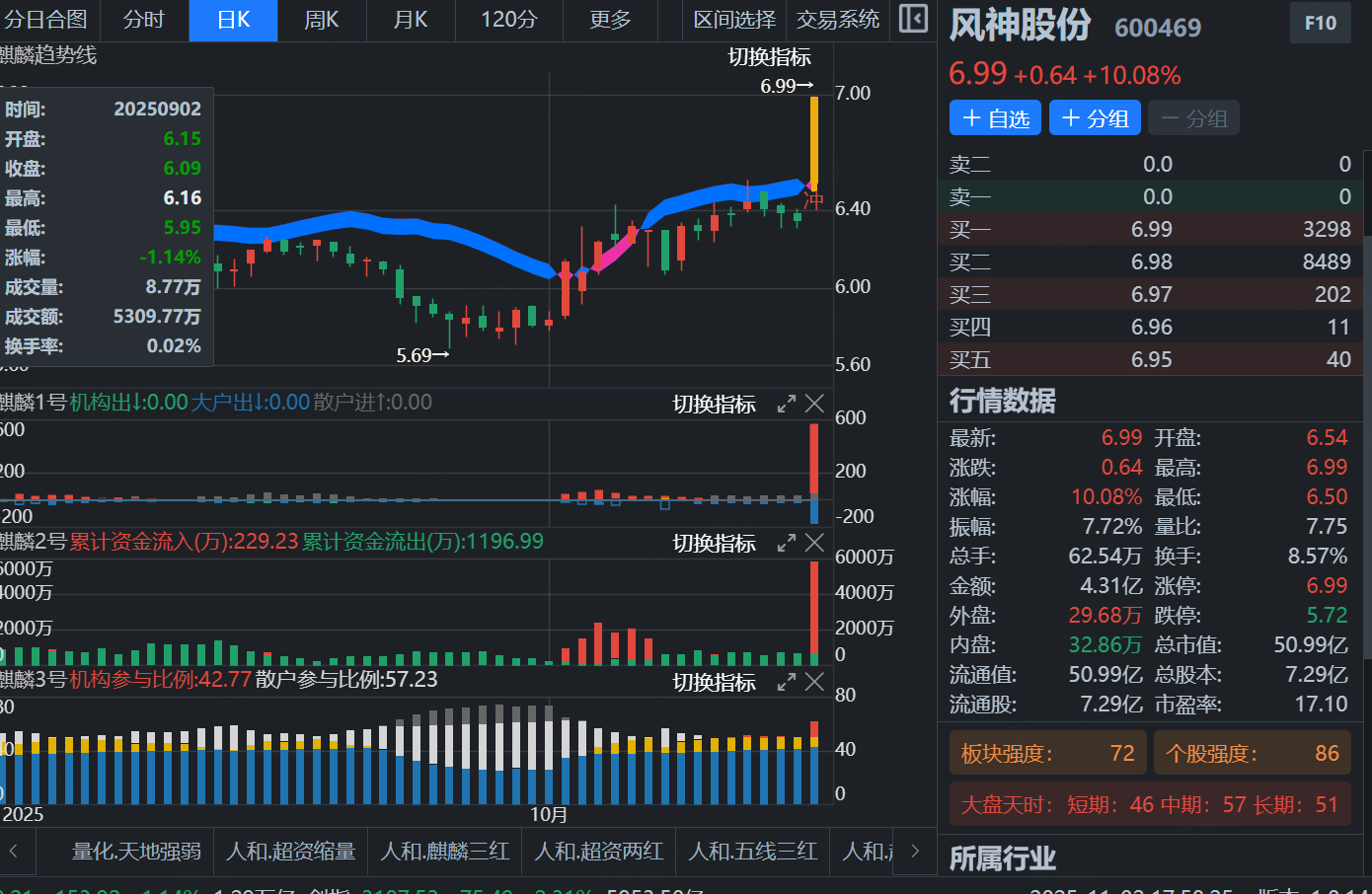1372x894 pixels.
Task: Add stock to watchlist with 自选 button
Action: (x=995, y=118)
